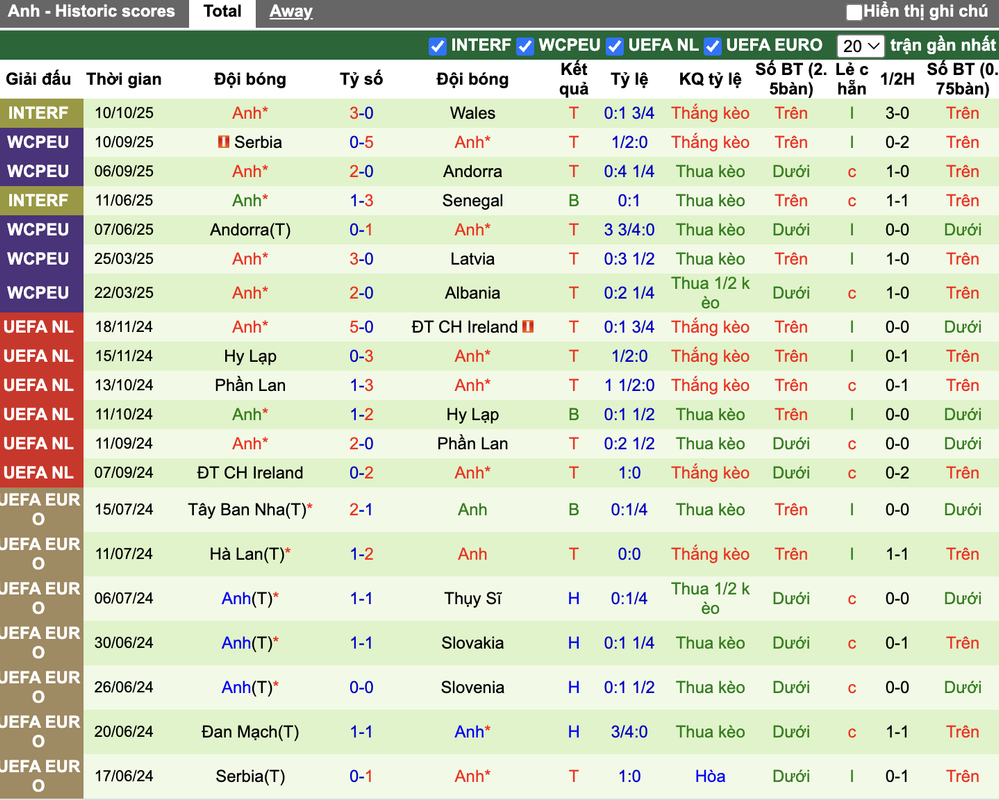This screenshot has height=800, width=999.
Task: Click the 1/2H column header
Action: [x=897, y=80]
